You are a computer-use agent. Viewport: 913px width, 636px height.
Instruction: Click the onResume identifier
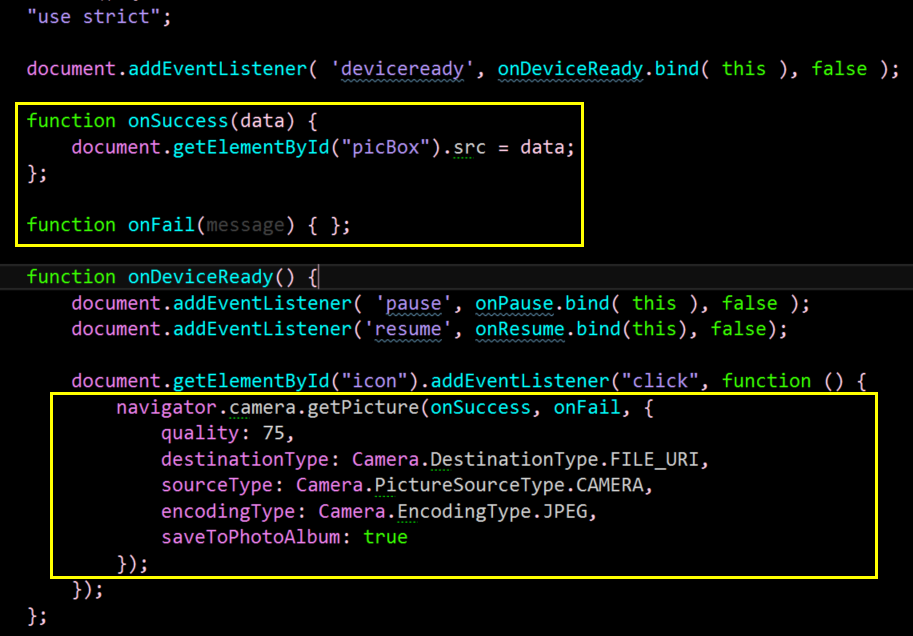521,329
